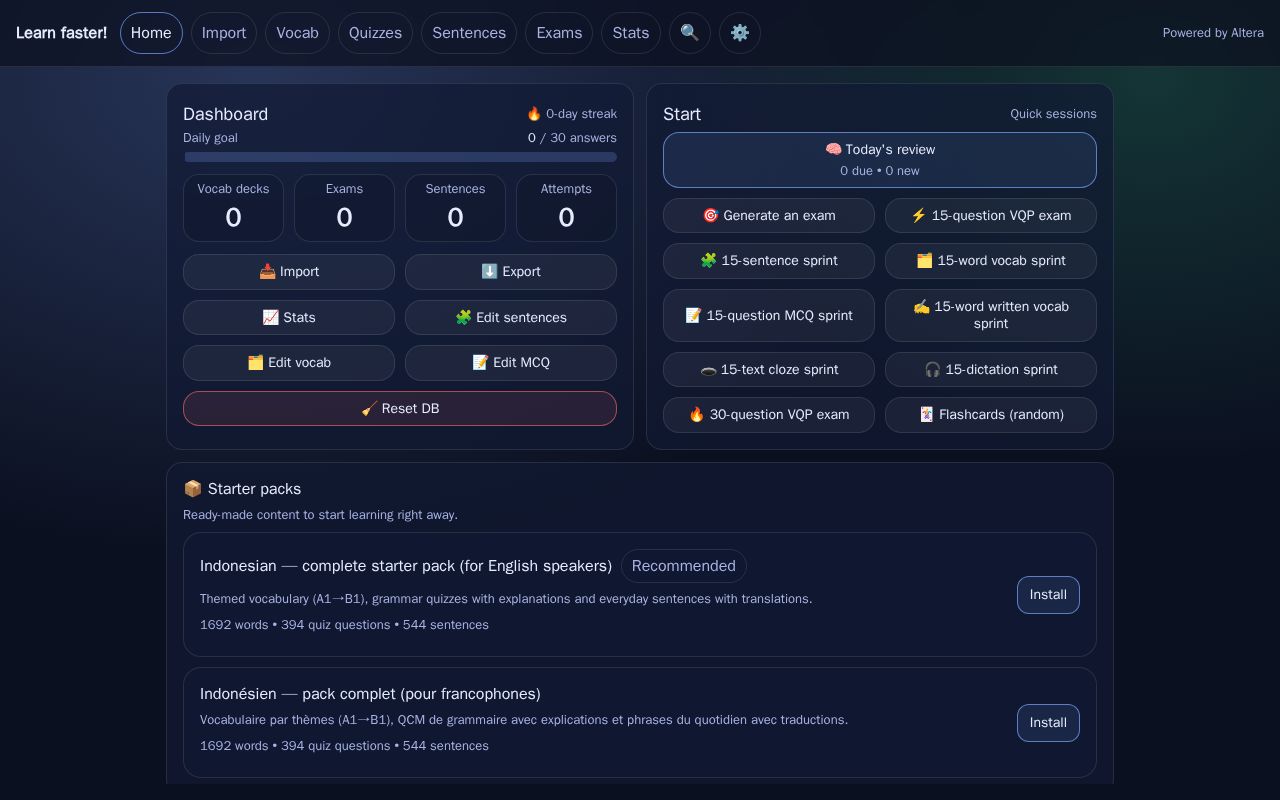Navigate to the Sentences tab
Viewport: 1280px width, 800px height.
pyautogui.click(x=469, y=33)
